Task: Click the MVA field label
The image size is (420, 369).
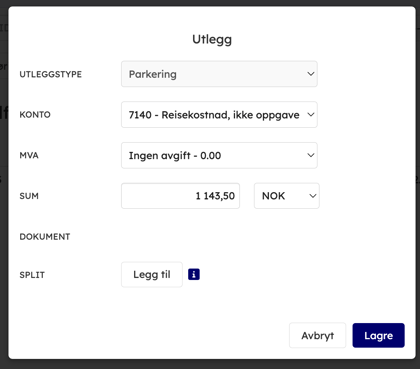Action: (29, 155)
